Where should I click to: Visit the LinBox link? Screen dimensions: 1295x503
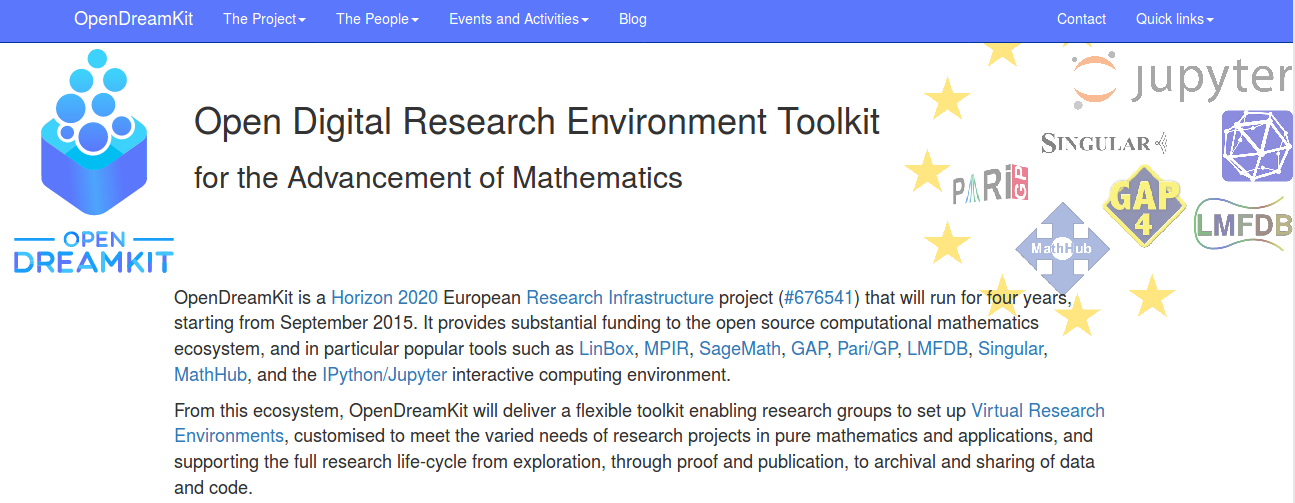[606, 350]
